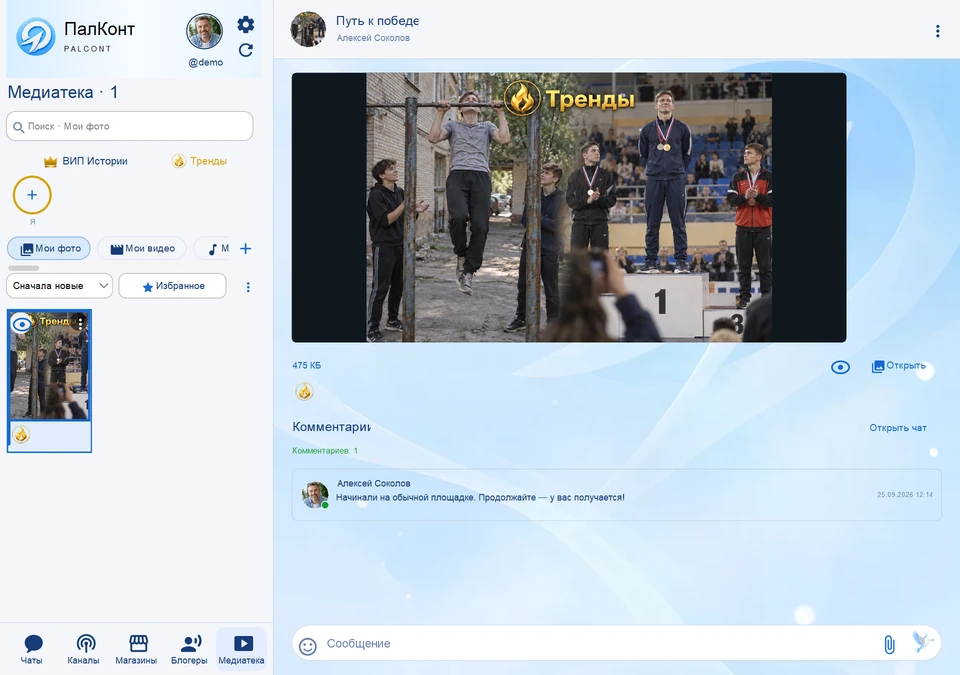Add a new story with the plus circle
The height and width of the screenshot is (675, 960).
pyautogui.click(x=32, y=195)
